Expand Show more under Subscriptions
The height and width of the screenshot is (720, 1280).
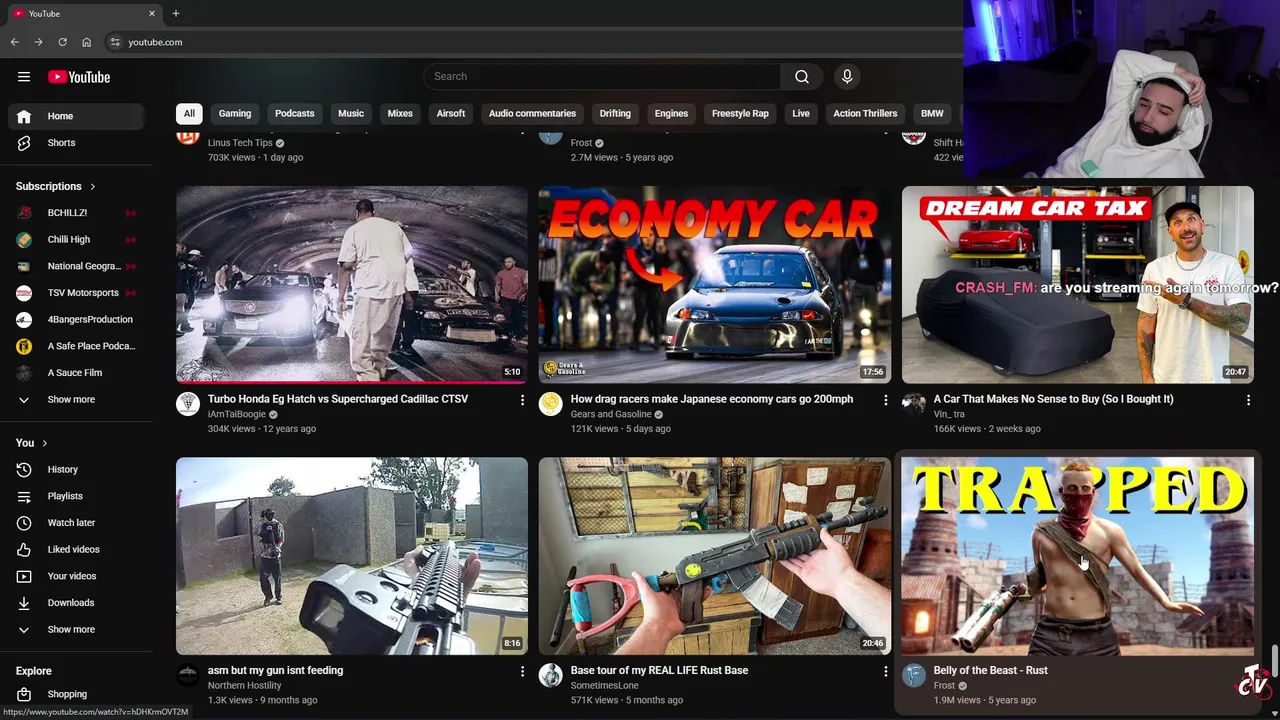click(76, 400)
